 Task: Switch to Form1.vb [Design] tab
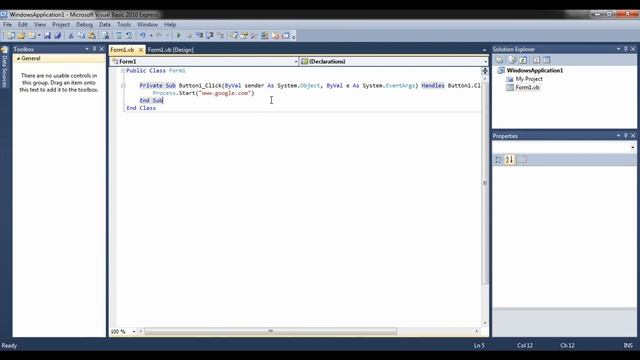point(171,50)
